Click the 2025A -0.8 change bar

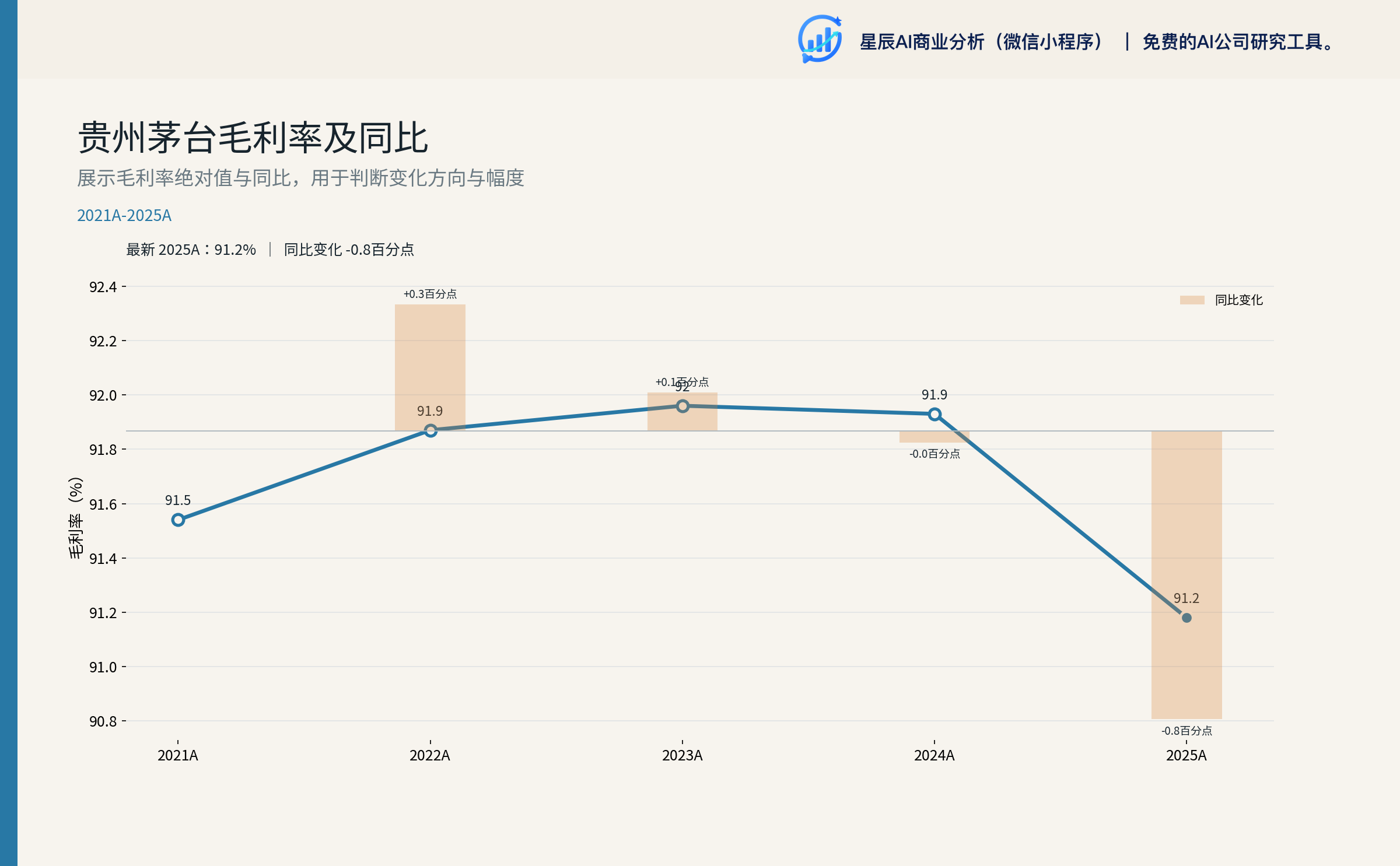point(1186,575)
